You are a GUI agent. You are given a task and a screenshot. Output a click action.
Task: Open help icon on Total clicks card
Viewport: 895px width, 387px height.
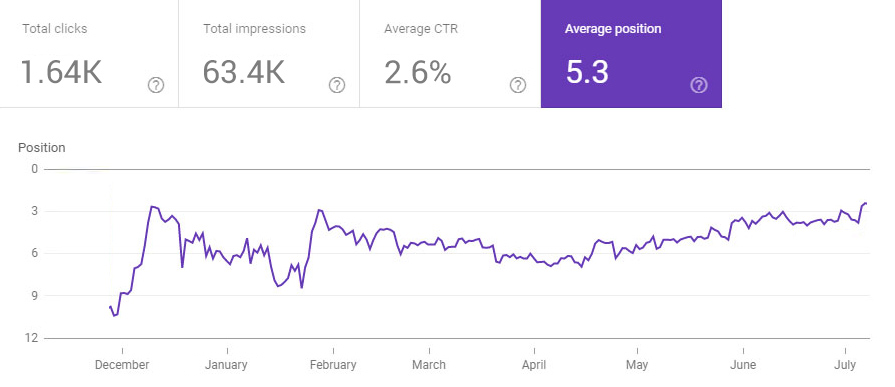click(x=156, y=86)
